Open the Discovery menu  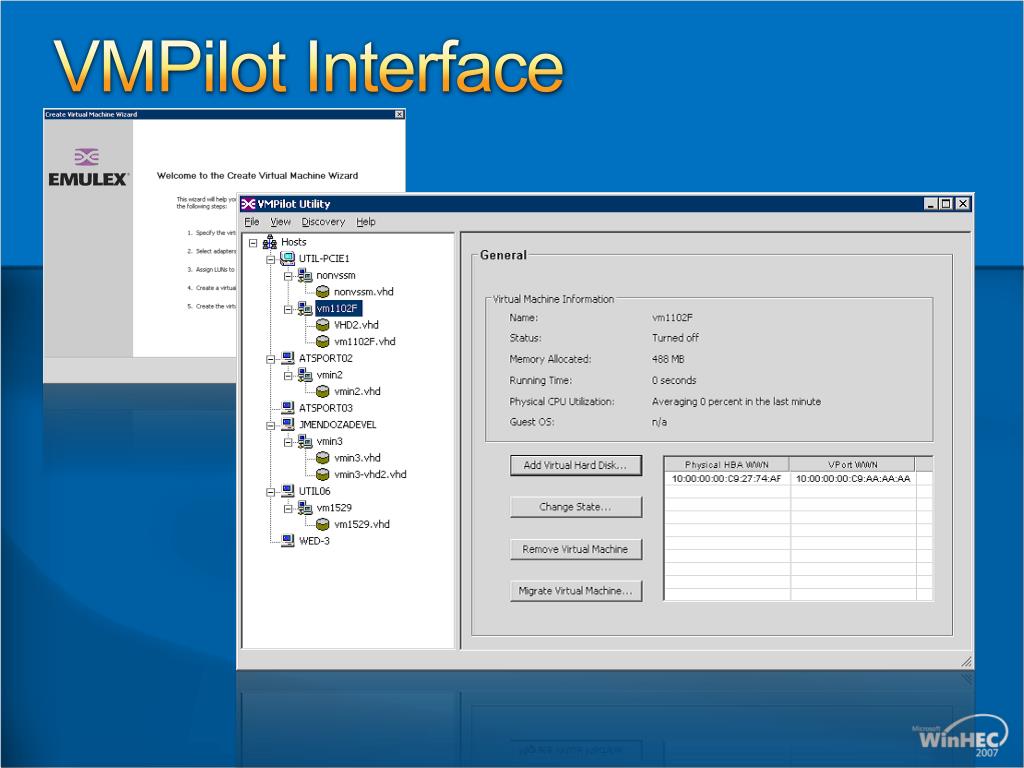coord(323,222)
